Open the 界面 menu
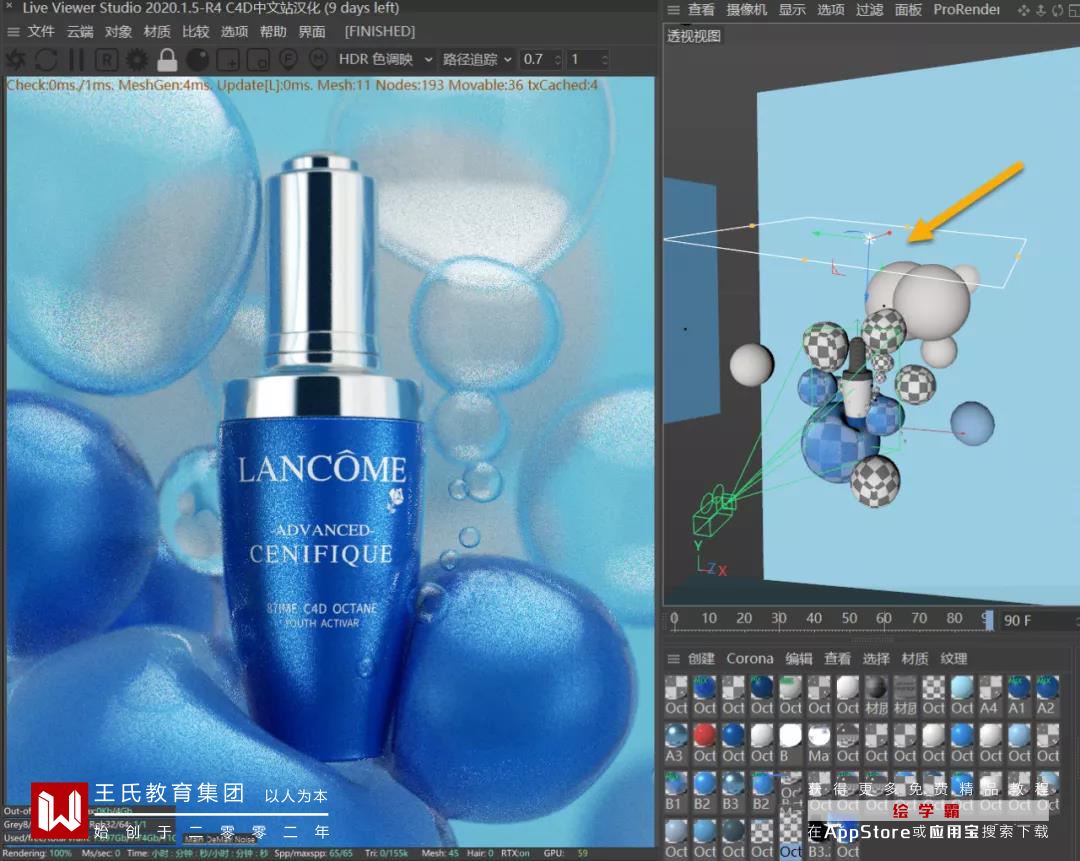The image size is (1080, 861). pyautogui.click(x=312, y=32)
